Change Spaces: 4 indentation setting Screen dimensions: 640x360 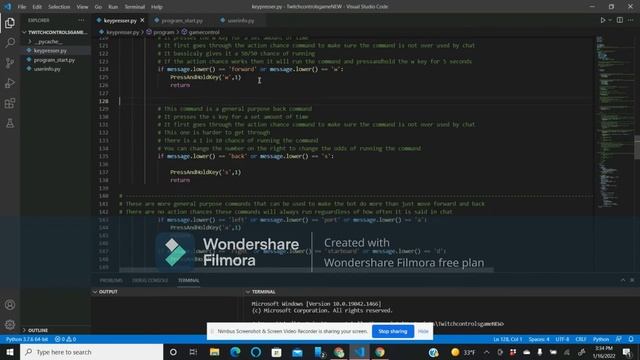(539, 340)
